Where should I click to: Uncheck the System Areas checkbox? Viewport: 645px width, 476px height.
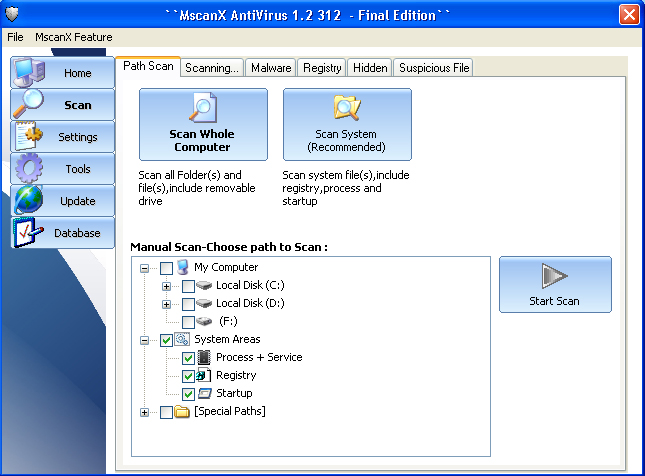coord(166,340)
